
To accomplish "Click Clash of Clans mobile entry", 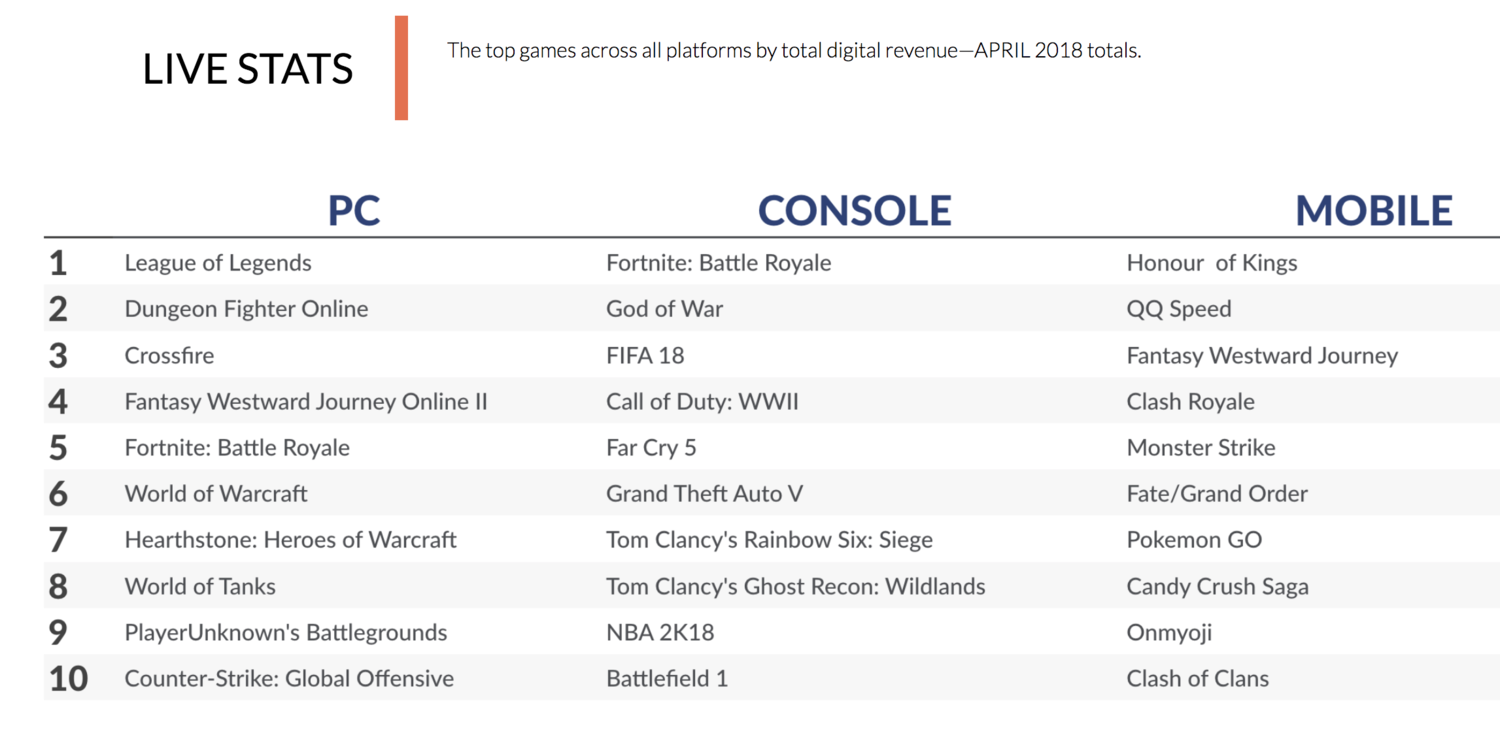I will [1198, 679].
